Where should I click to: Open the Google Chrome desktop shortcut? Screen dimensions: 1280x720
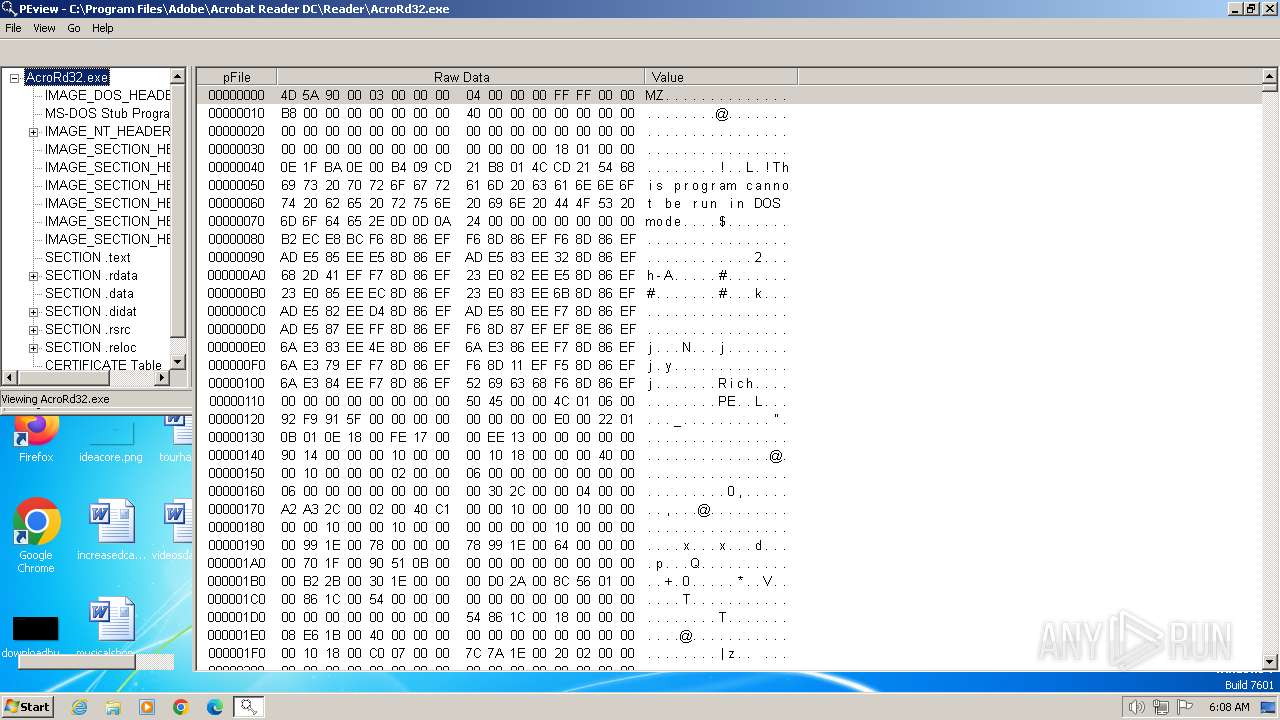[x=36, y=535]
